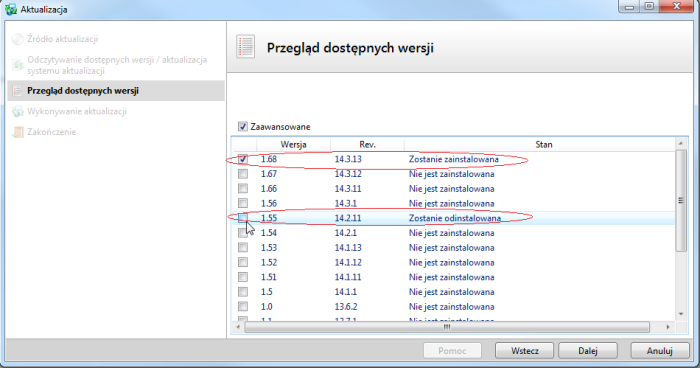Cancel update with the Anuluj button
This screenshot has height=368, width=700.
(x=660, y=351)
